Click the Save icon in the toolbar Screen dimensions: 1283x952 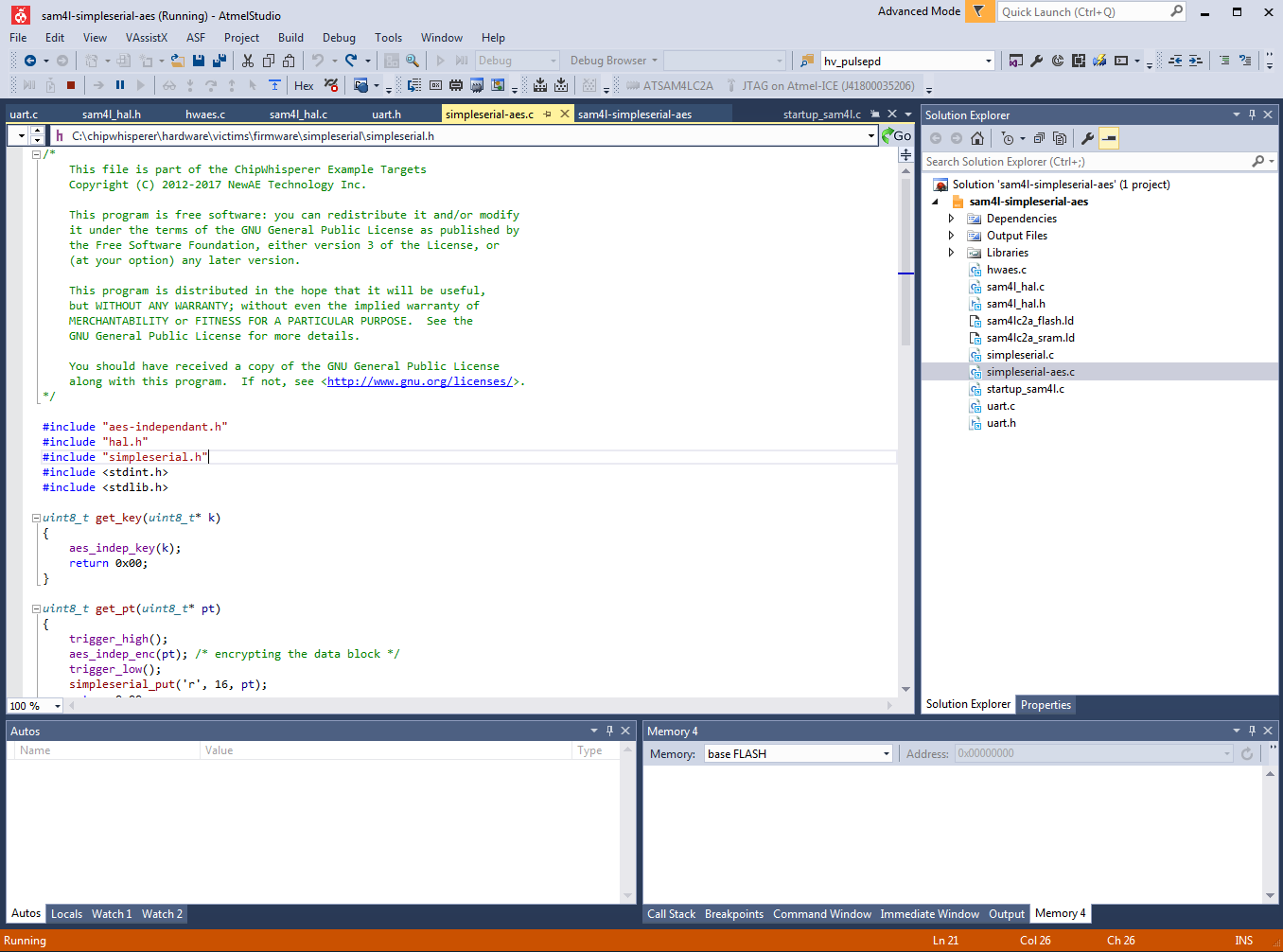[199, 61]
